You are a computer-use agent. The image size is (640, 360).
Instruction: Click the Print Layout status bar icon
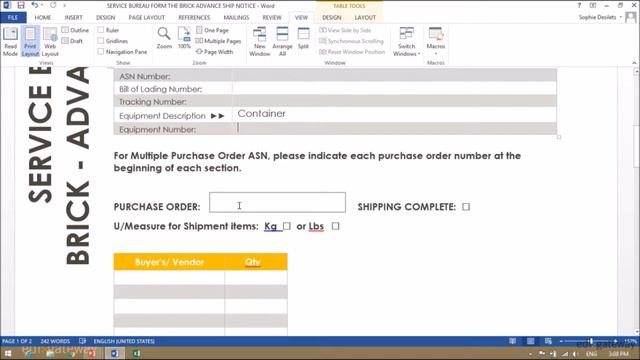tap(530, 341)
